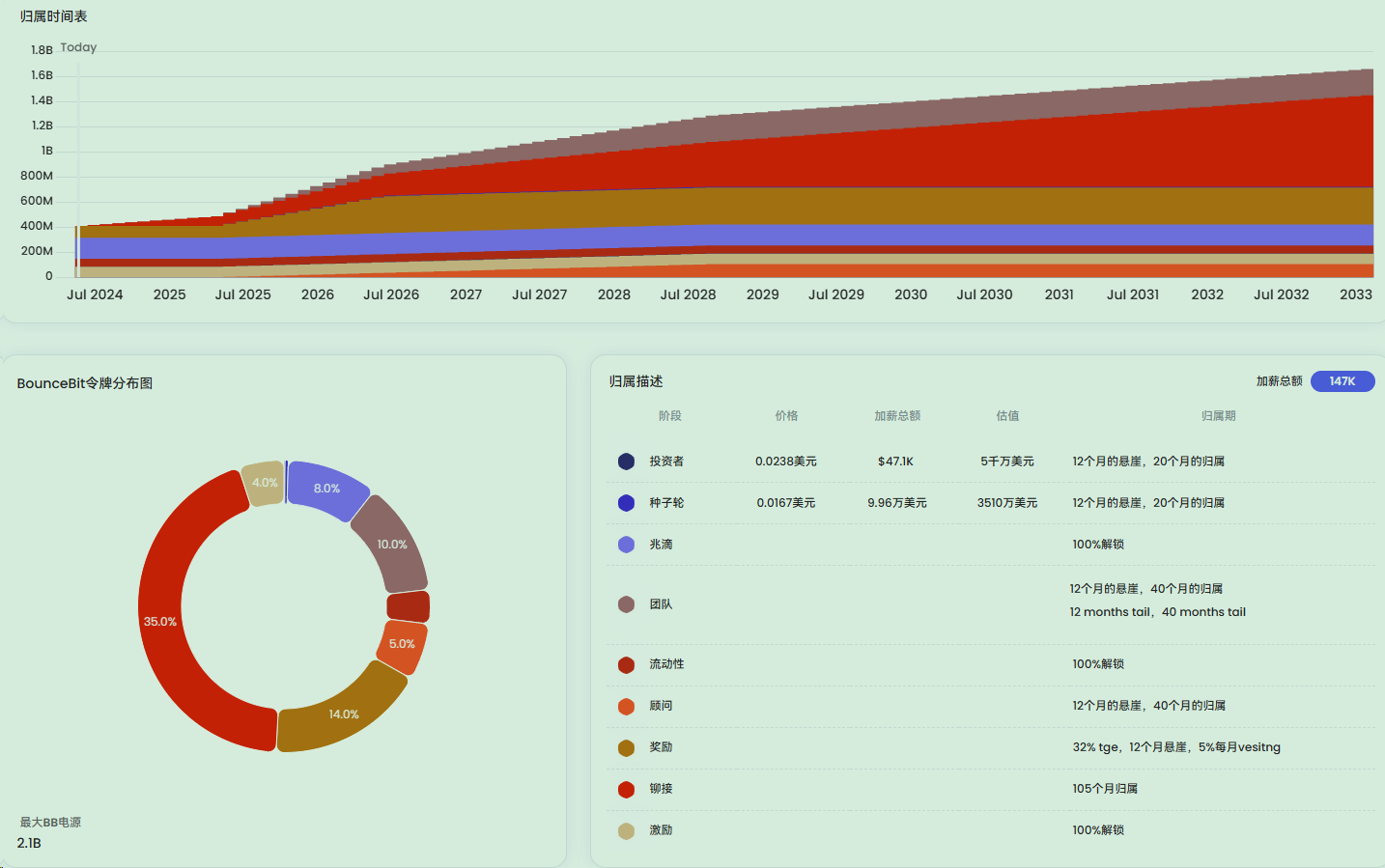Click the 估值 column header
Image resolution: width=1385 pixels, height=868 pixels.
click(x=1007, y=416)
